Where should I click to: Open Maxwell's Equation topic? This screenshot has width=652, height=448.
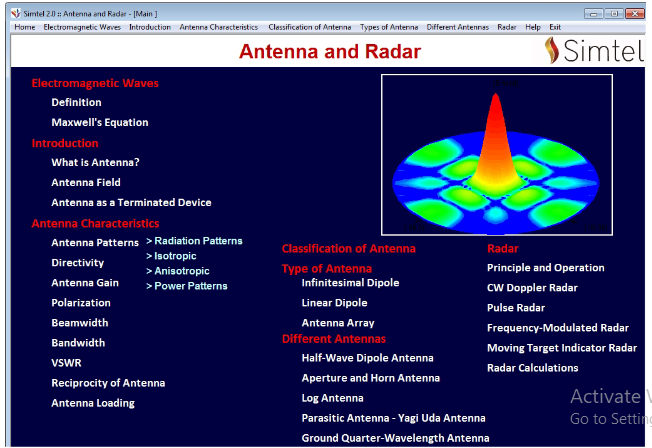[99, 123]
